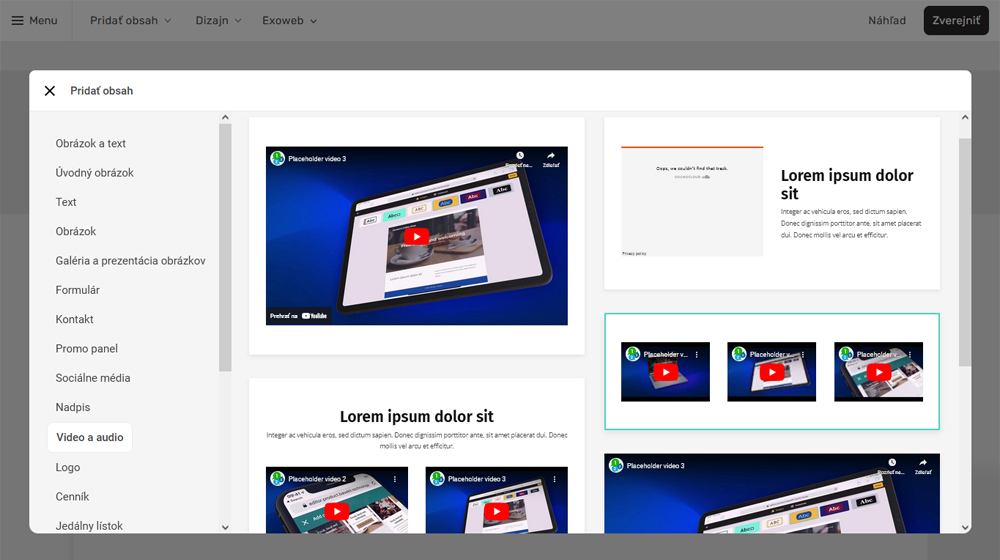Select Nadpis category
The width and height of the screenshot is (1000, 560).
pyautogui.click(x=73, y=408)
